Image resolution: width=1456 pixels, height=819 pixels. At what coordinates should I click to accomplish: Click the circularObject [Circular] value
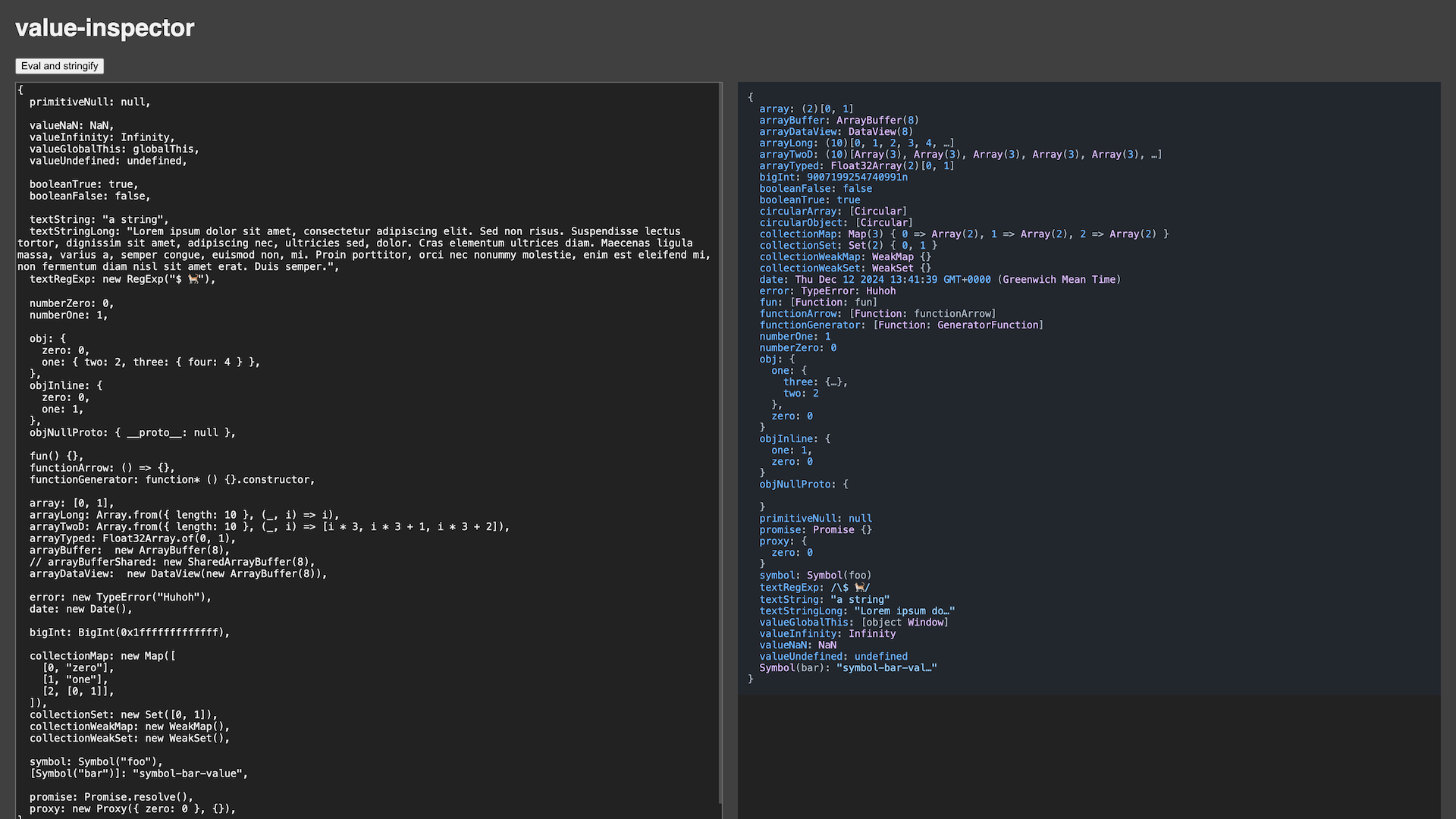click(x=883, y=223)
